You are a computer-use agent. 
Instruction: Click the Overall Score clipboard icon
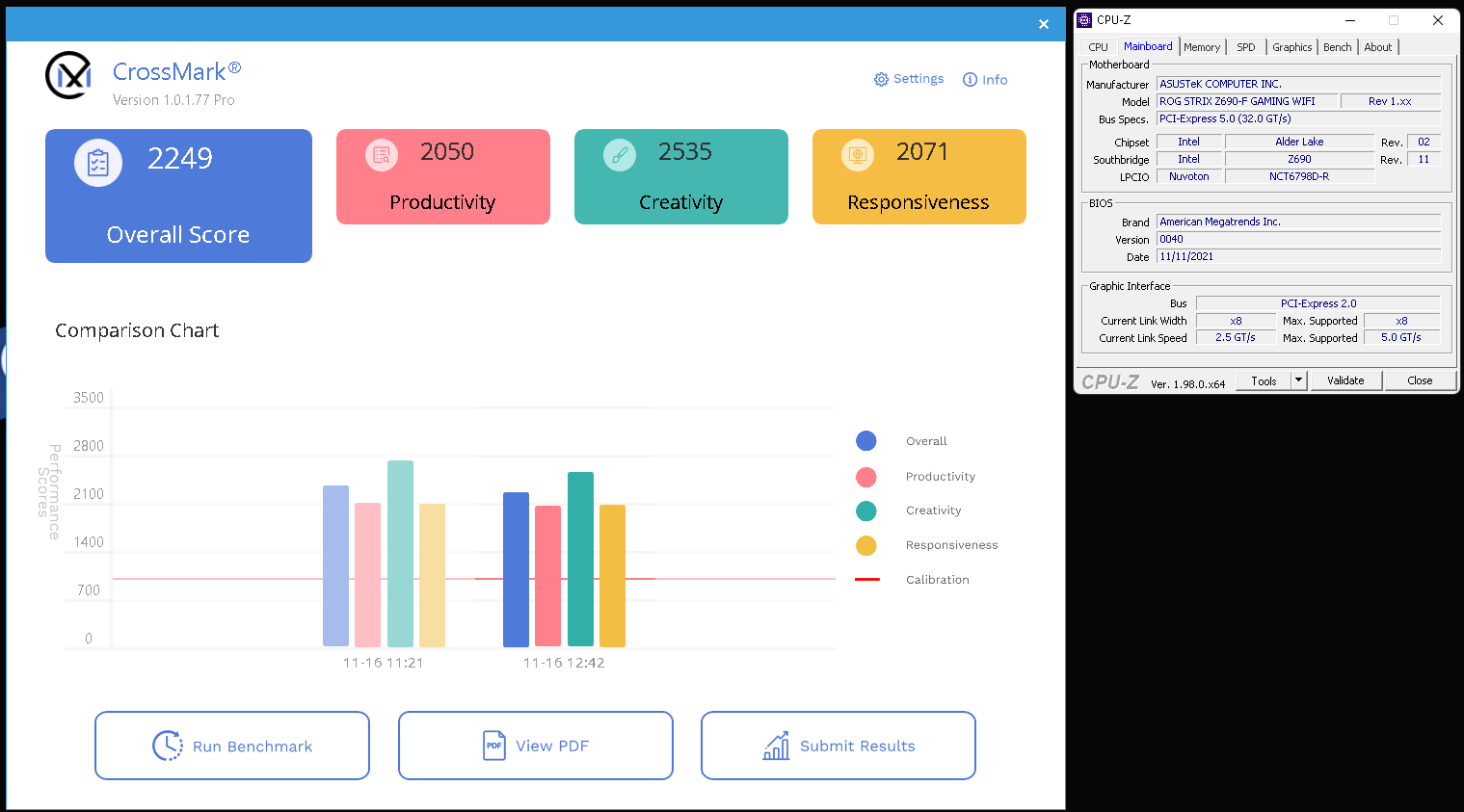point(98,163)
